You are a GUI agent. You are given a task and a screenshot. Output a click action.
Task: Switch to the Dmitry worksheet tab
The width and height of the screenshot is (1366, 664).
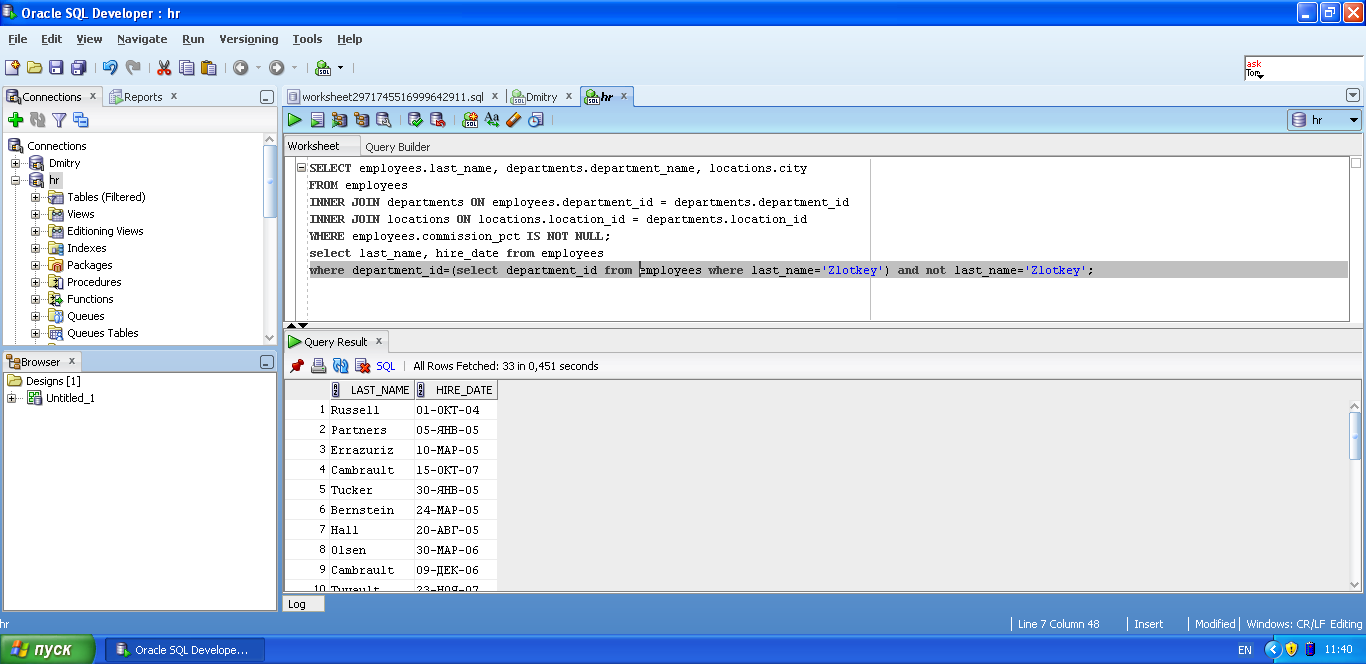542,97
